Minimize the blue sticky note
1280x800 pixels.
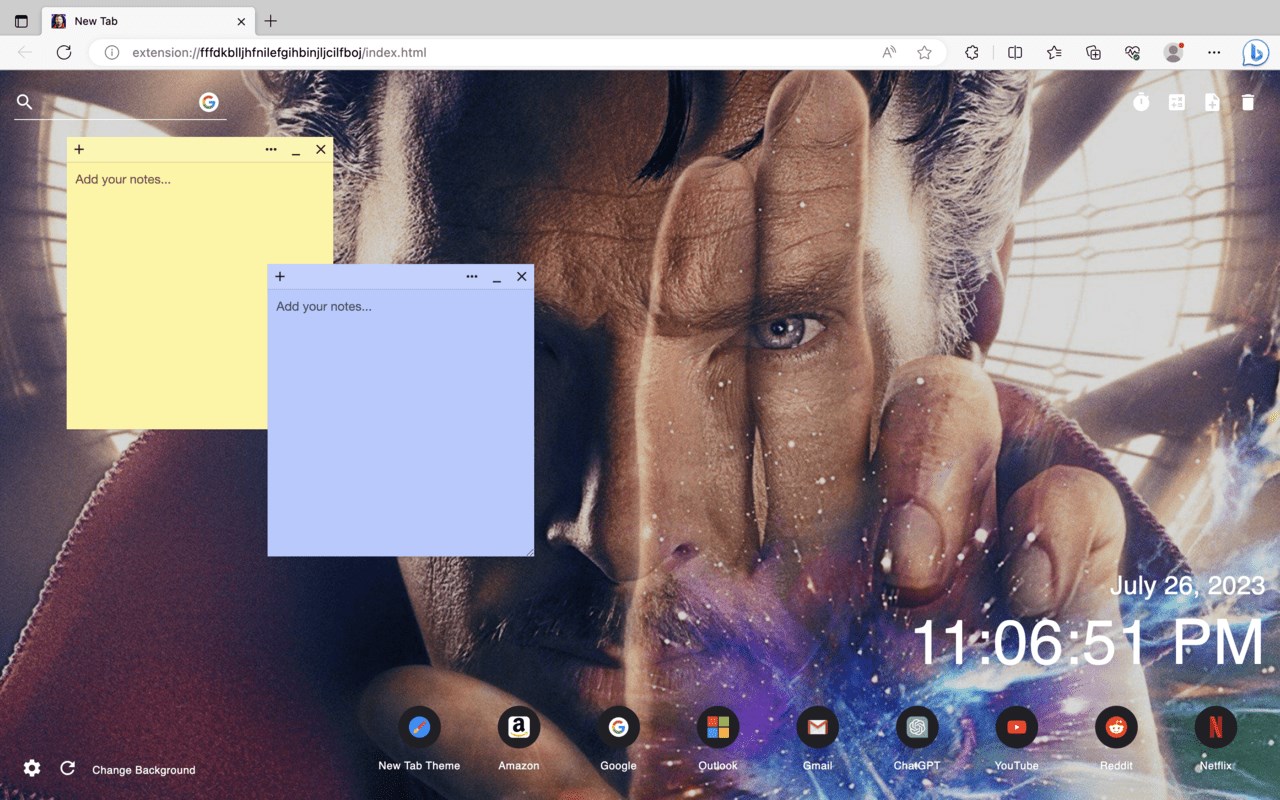pos(497,278)
